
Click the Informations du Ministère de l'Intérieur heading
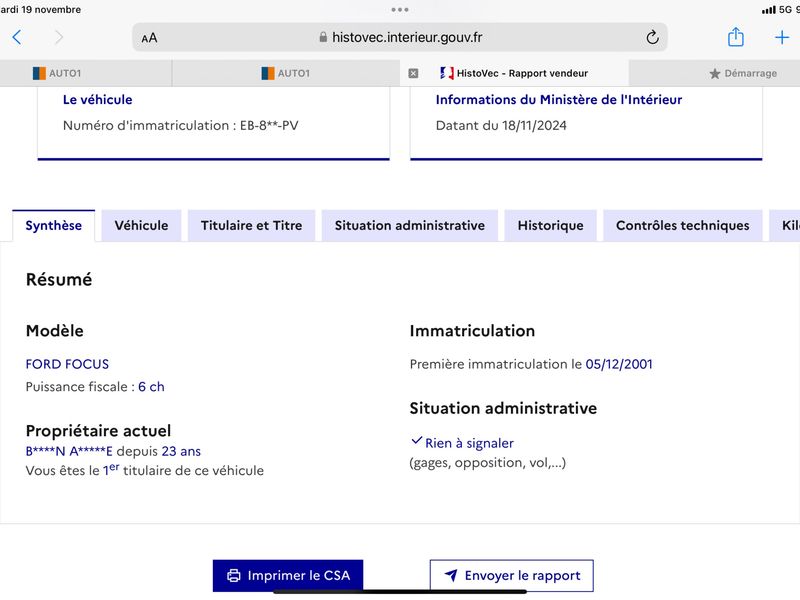[x=559, y=99]
